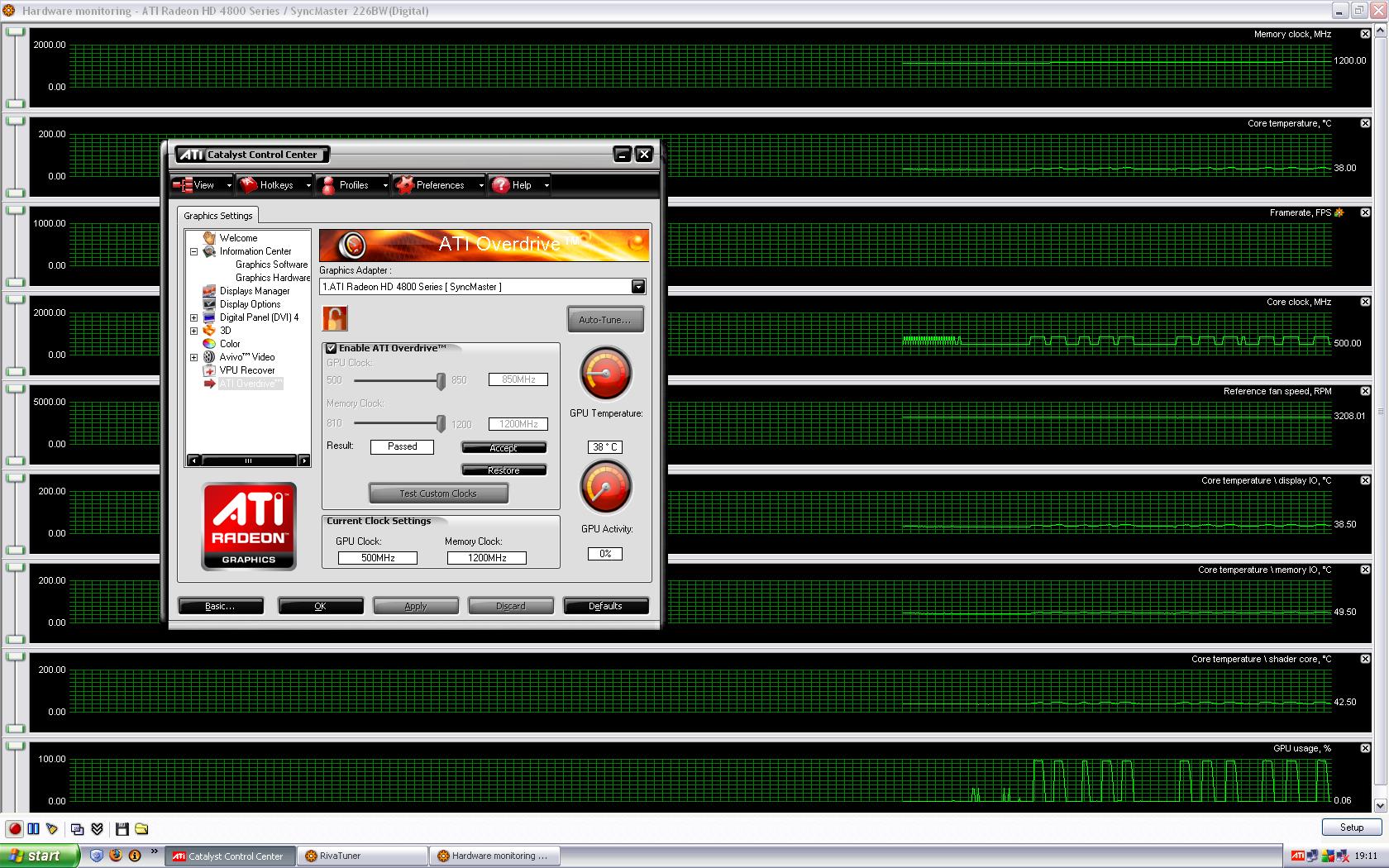Click the Firefox quick launch icon
1389x868 pixels.
pyautogui.click(x=116, y=856)
